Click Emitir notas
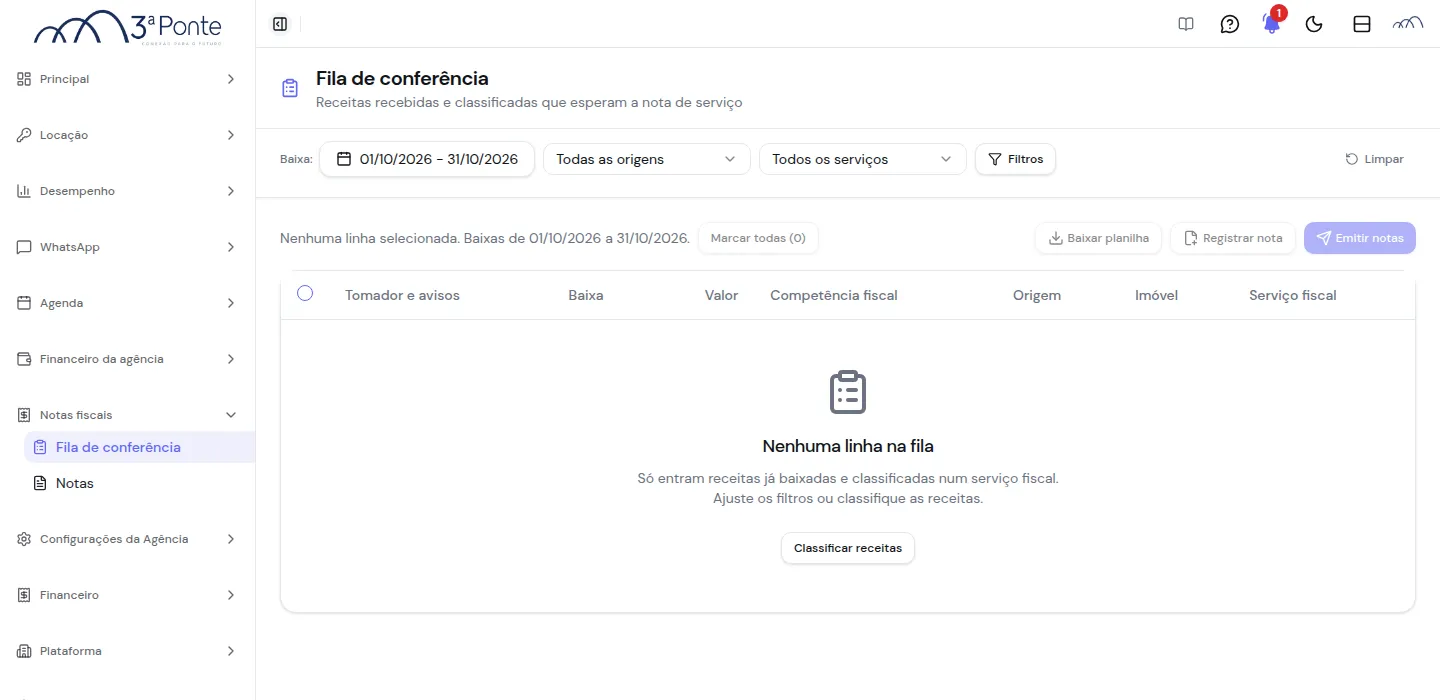The width and height of the screenshot is (1440, 700). coord(1360,238)
